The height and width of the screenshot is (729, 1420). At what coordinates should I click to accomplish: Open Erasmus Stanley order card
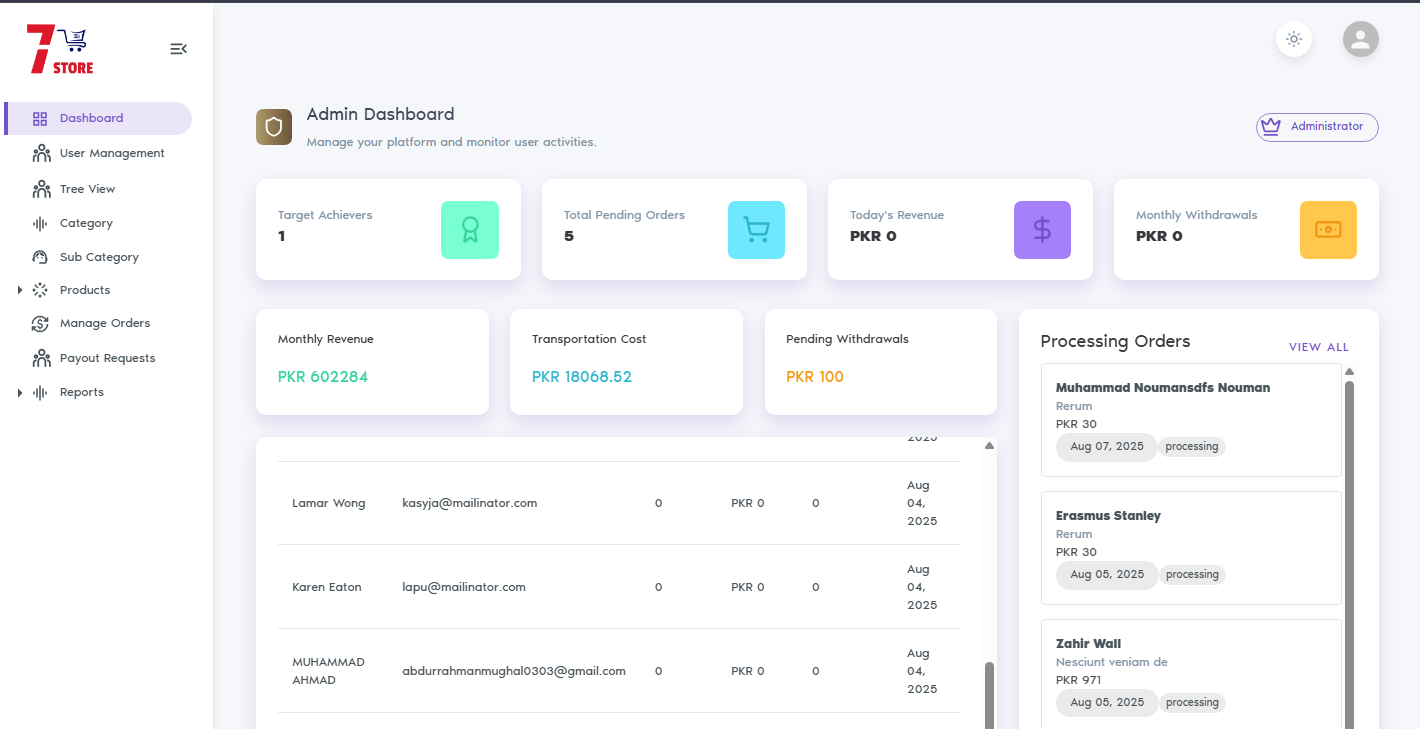[1191, 548]
